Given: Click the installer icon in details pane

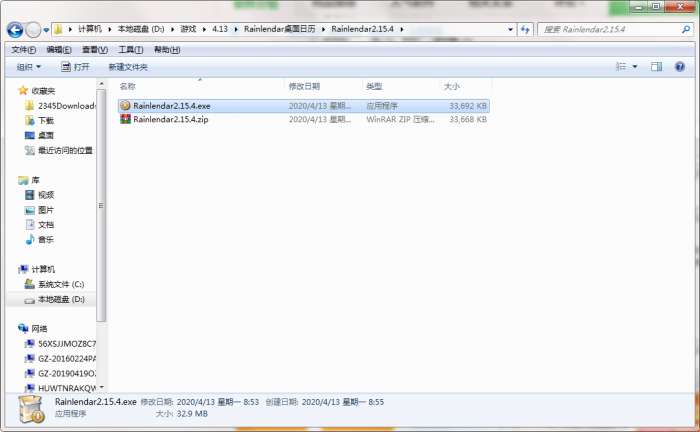Looking at the screenshot, I should coord(31,408).
